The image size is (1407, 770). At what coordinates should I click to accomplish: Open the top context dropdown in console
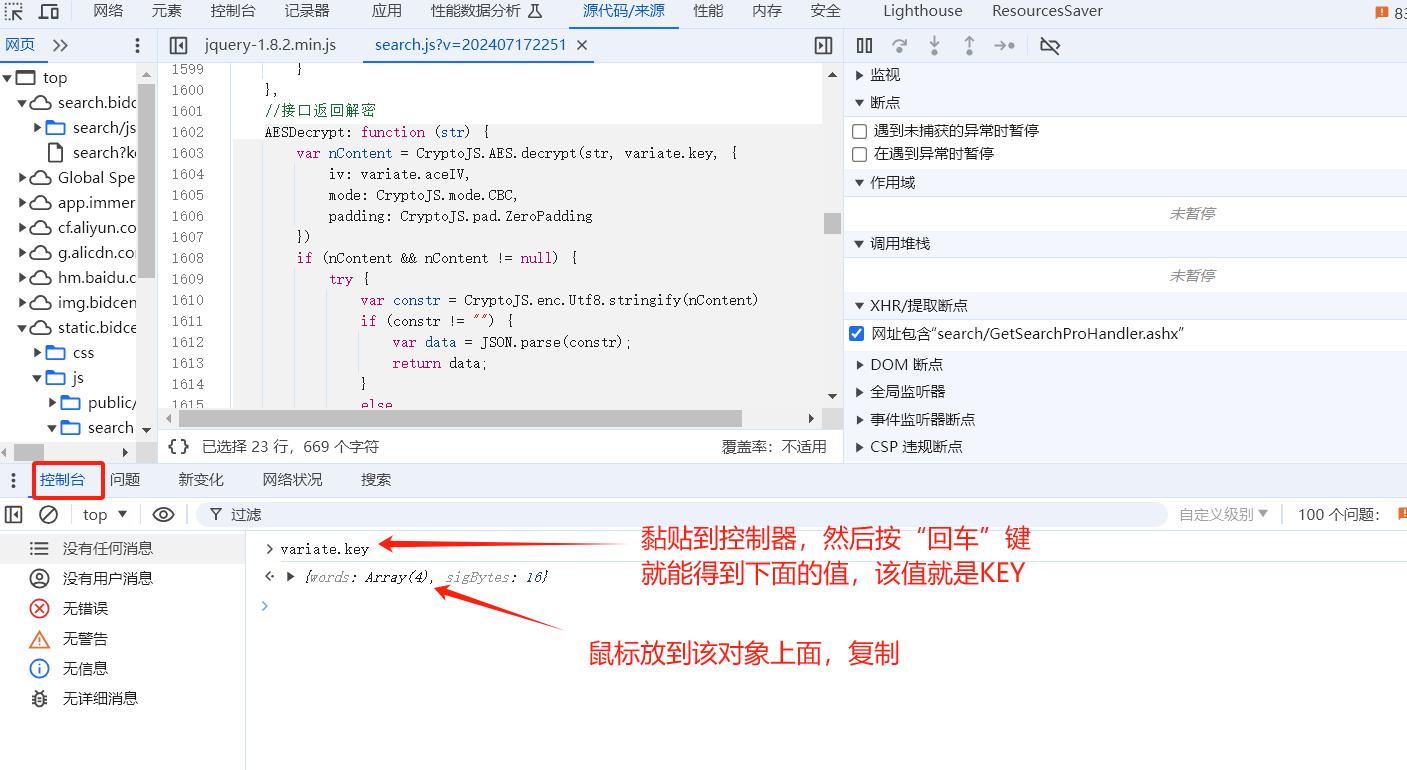click(x=106, y=514)
